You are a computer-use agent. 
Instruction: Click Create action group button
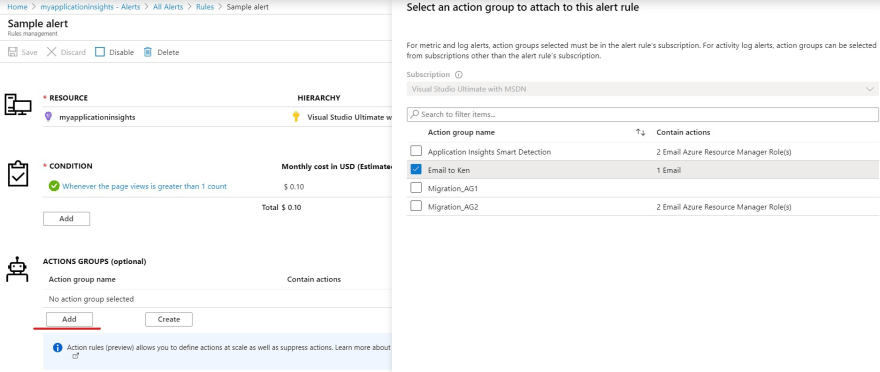[169, 319]
